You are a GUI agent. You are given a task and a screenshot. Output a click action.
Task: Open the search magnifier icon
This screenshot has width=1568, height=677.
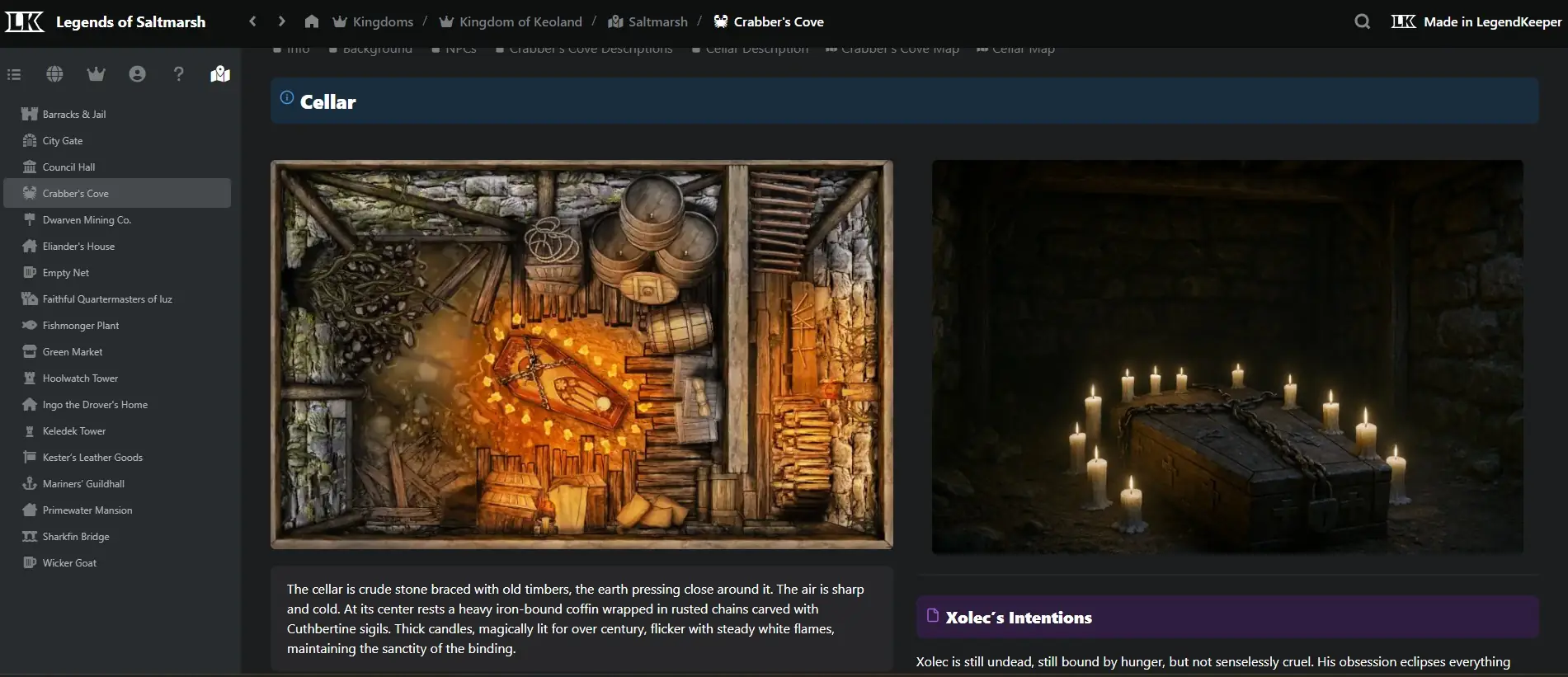tap(1362, 21)
